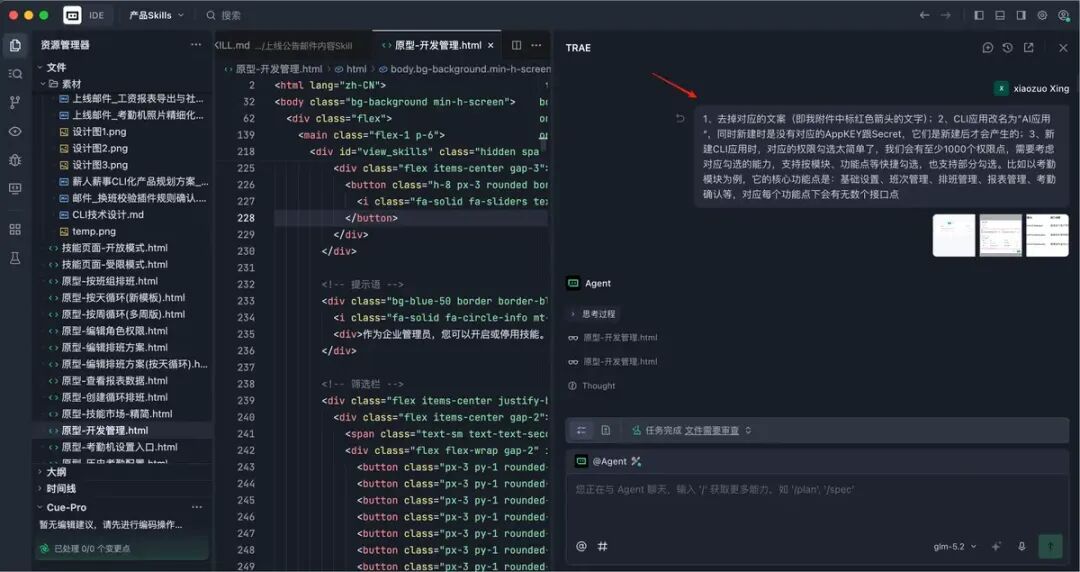
Task: Toggle the bottom panel layout icon
Action: pos(999,15)
